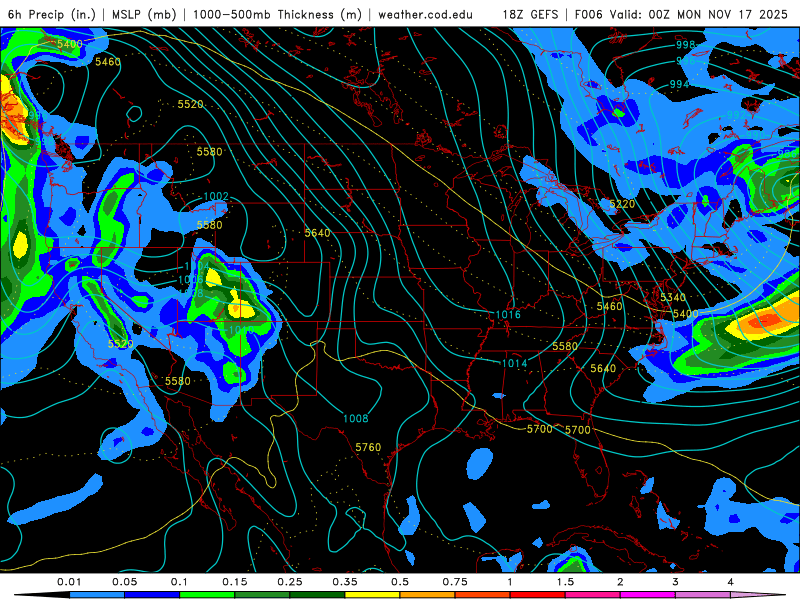This screenshot has width=800, height=600.
Task: Click the 'F006 Valid: 00Z MON NOV 17 2025' text
Action: coord(681,14)
